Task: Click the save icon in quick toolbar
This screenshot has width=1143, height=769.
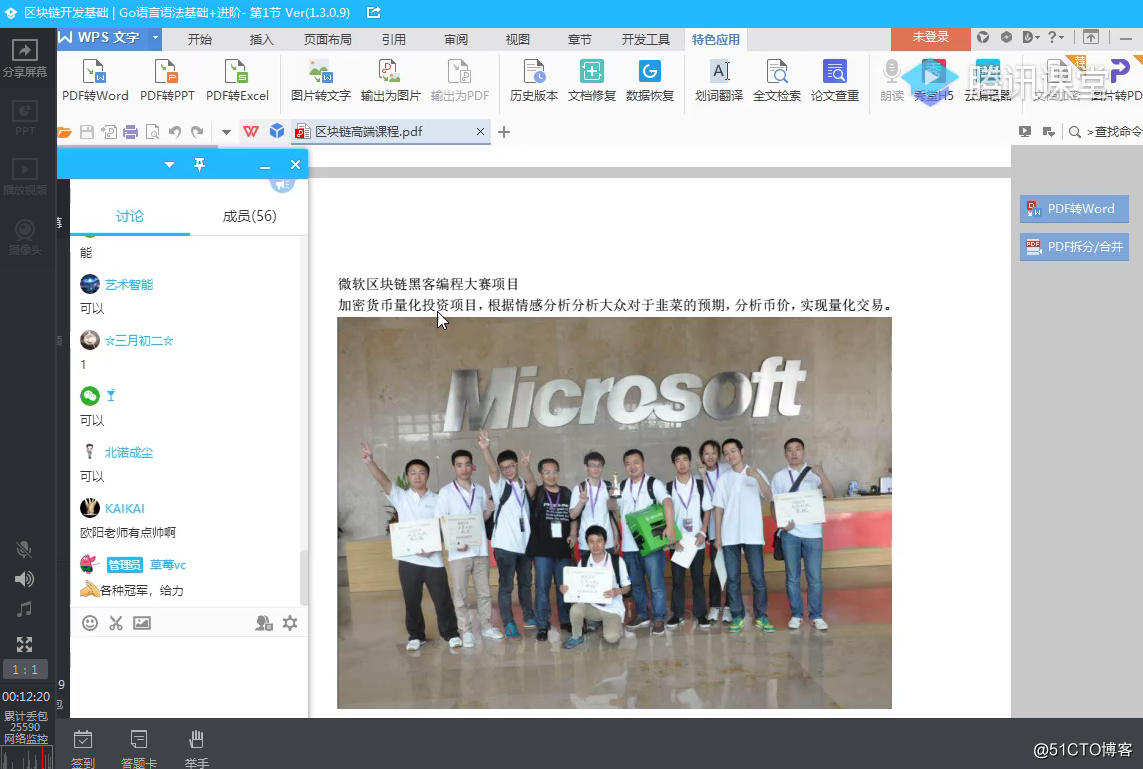Action: 87,132
